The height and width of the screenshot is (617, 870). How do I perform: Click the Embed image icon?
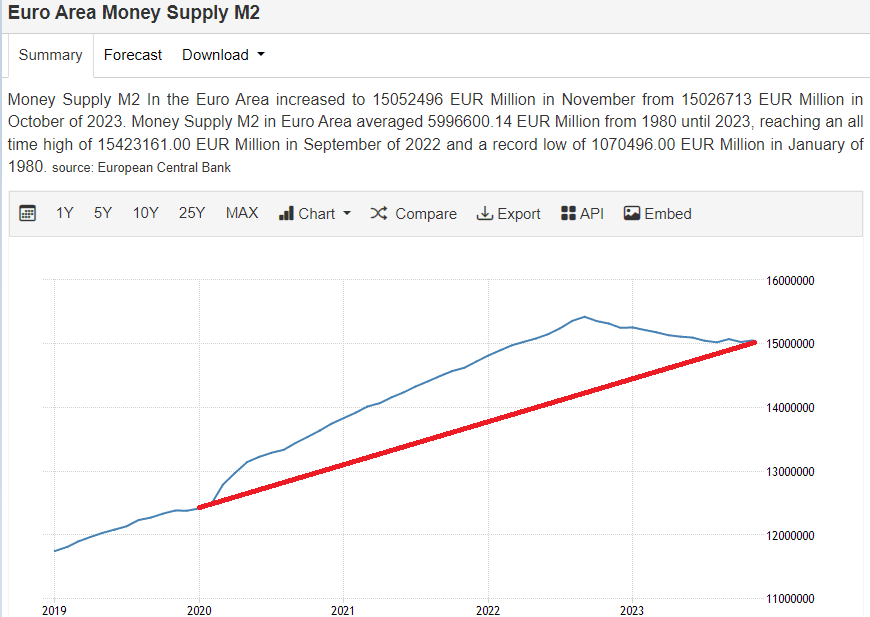(x=631, y=213)
